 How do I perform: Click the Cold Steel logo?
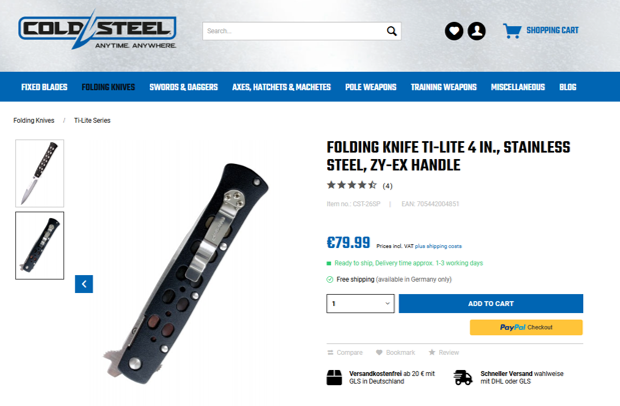point(97,30)
